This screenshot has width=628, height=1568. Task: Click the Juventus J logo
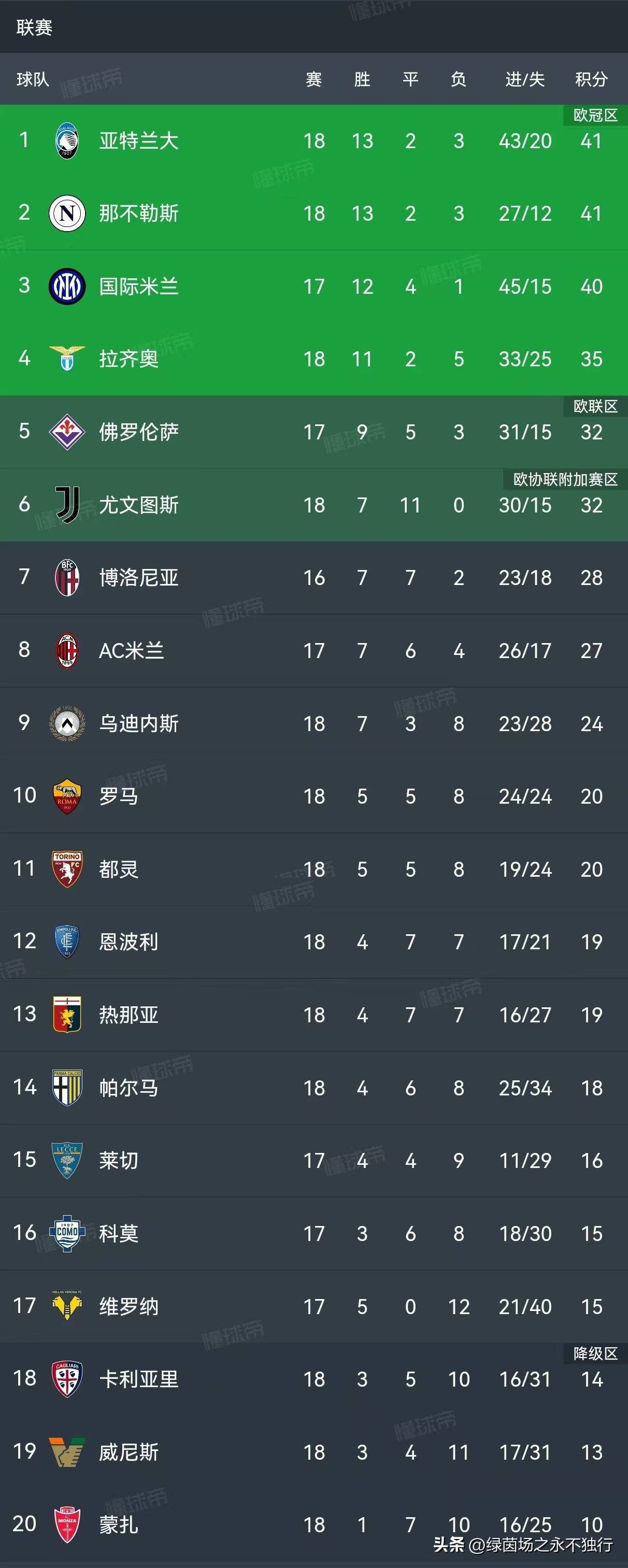pyautogui.click(x=67, y=505)
